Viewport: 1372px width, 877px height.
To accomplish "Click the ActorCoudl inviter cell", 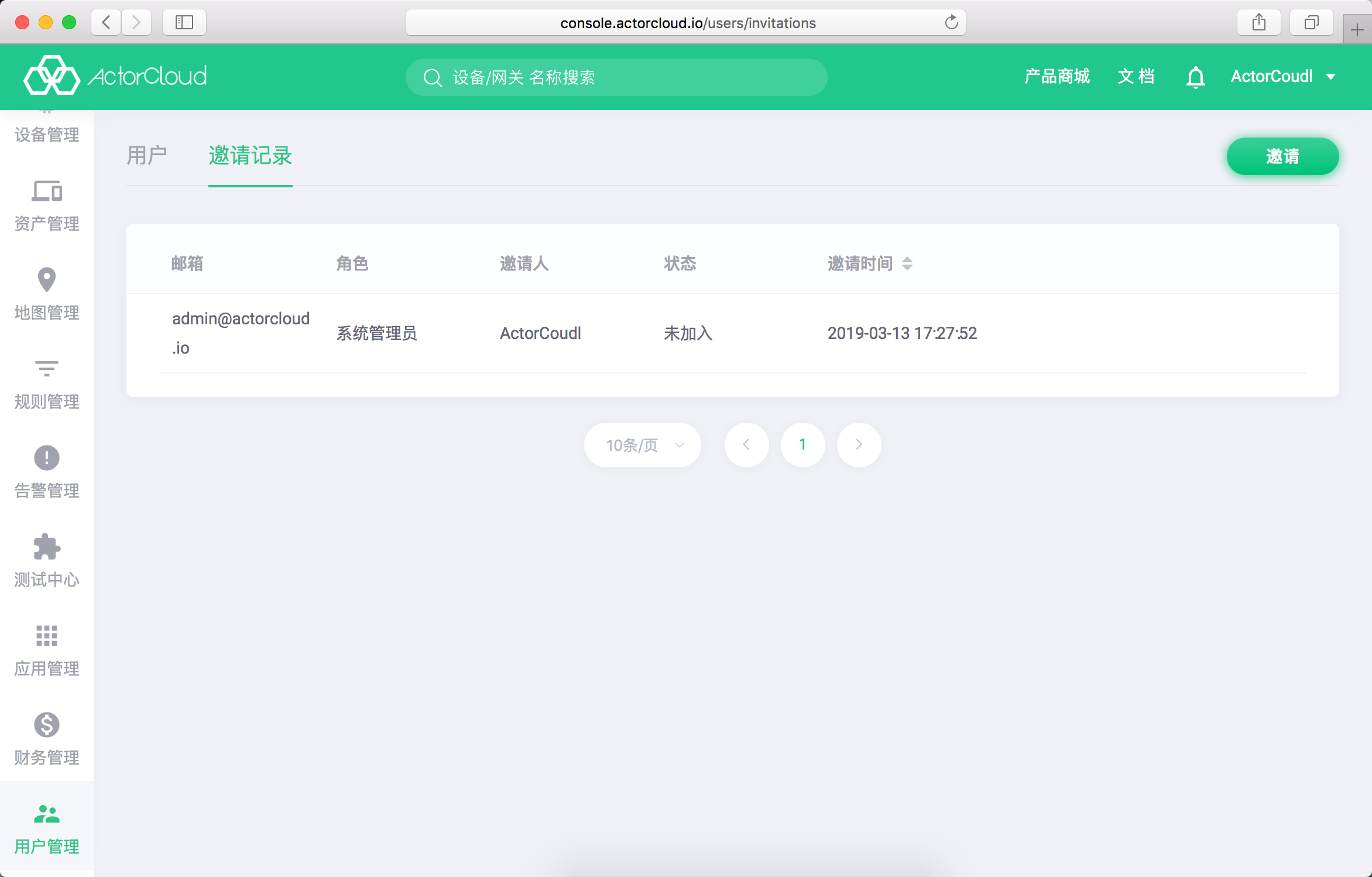I will tap(540, 333).
